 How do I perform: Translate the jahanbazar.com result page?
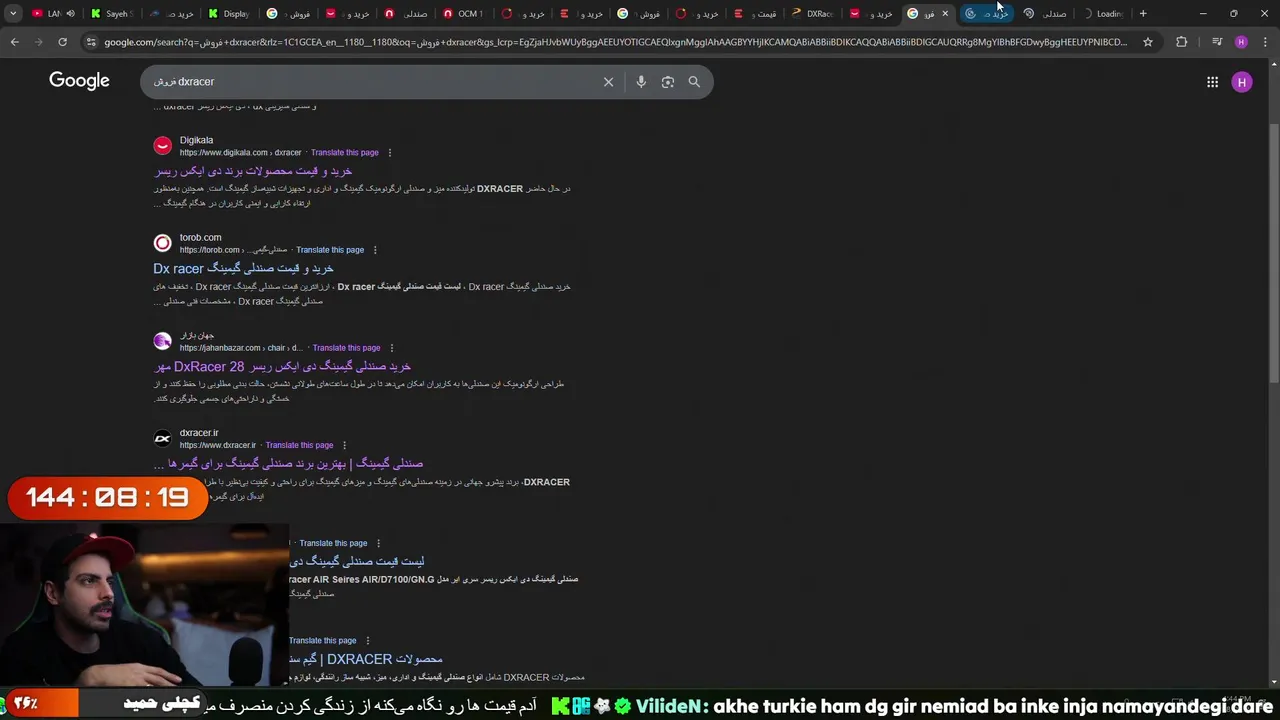coord(346,348)
